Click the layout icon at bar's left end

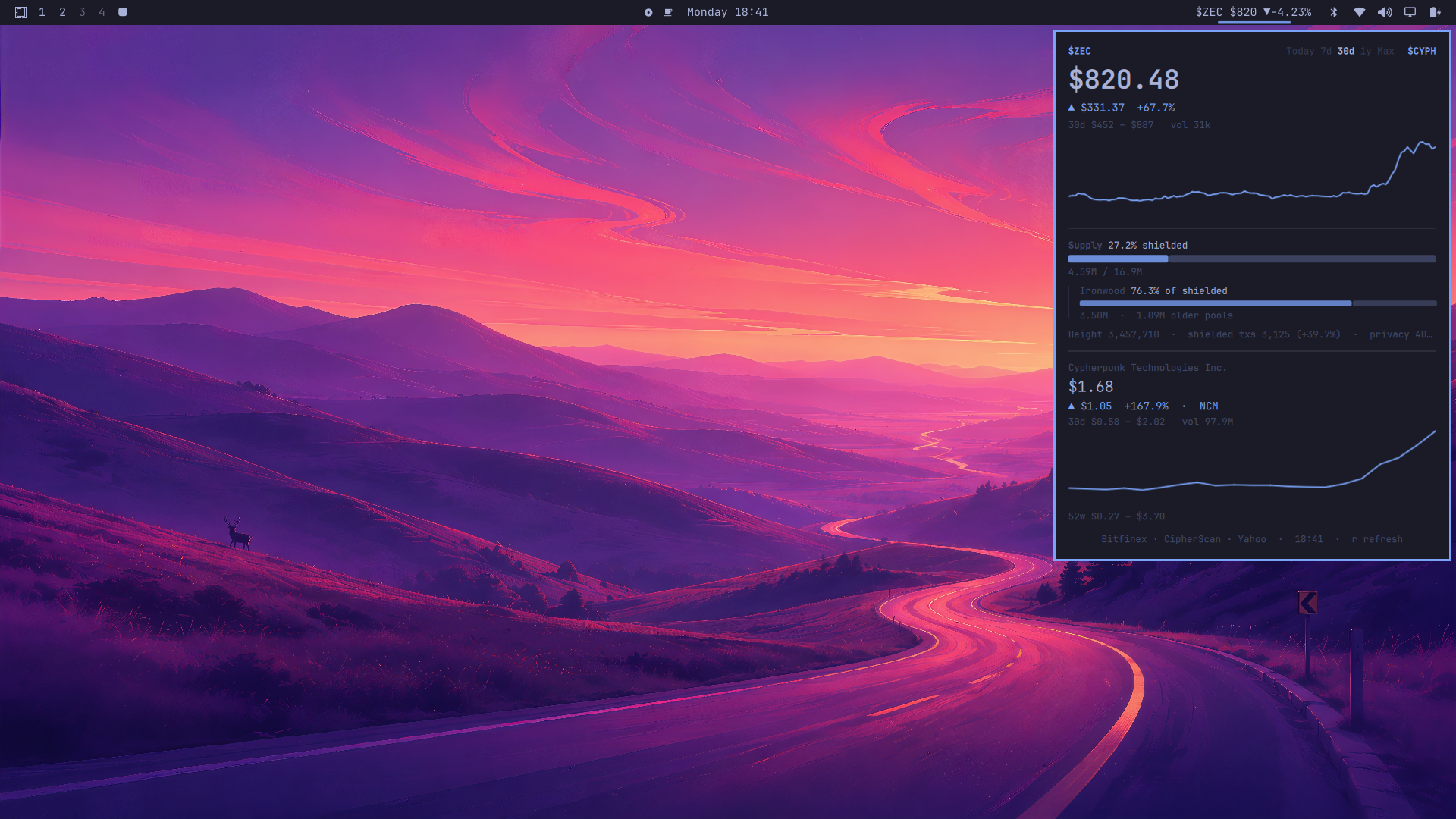tap(20, 12)
